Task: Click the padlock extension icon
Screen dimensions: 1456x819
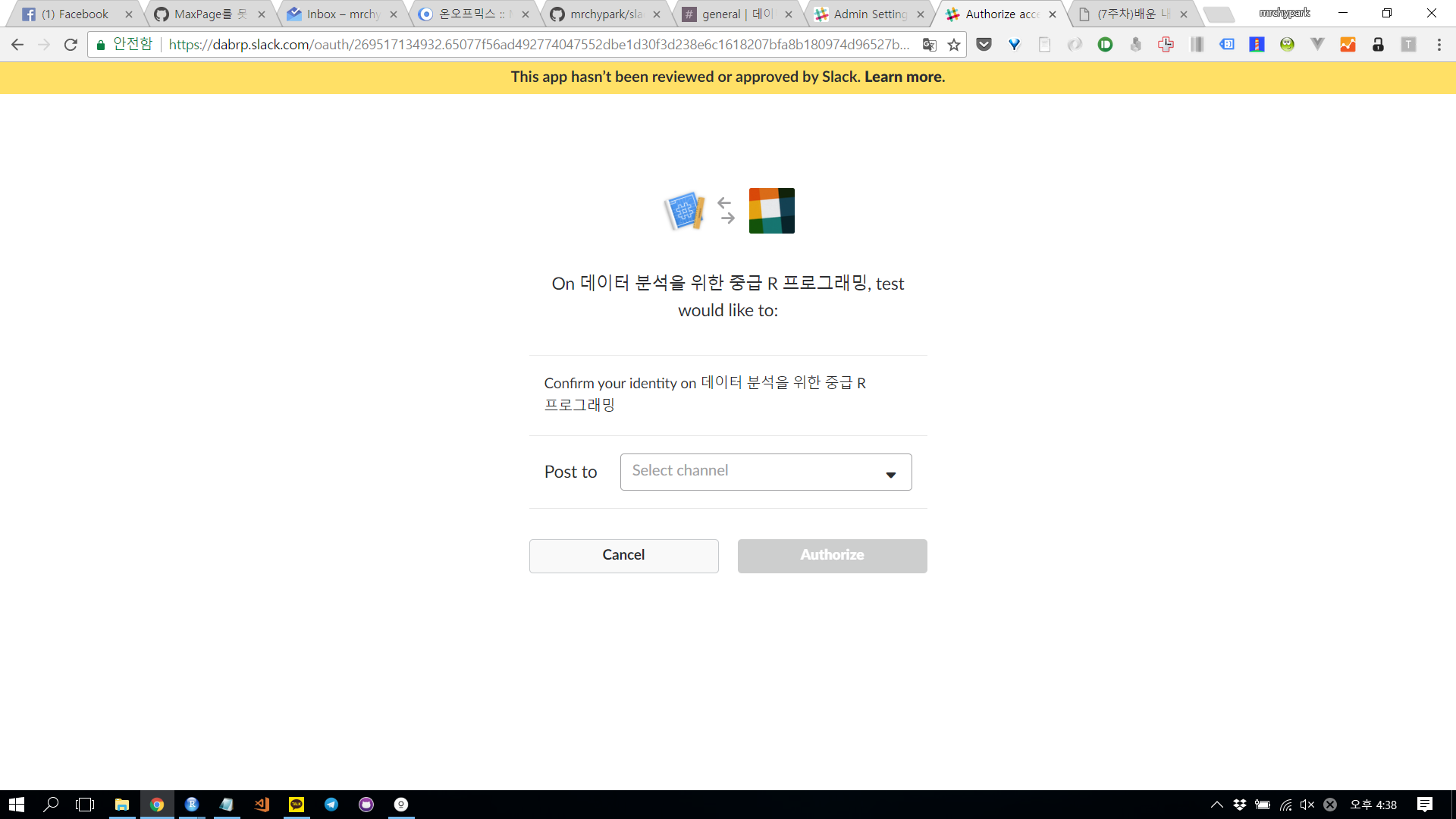Action: [1378, 45]
